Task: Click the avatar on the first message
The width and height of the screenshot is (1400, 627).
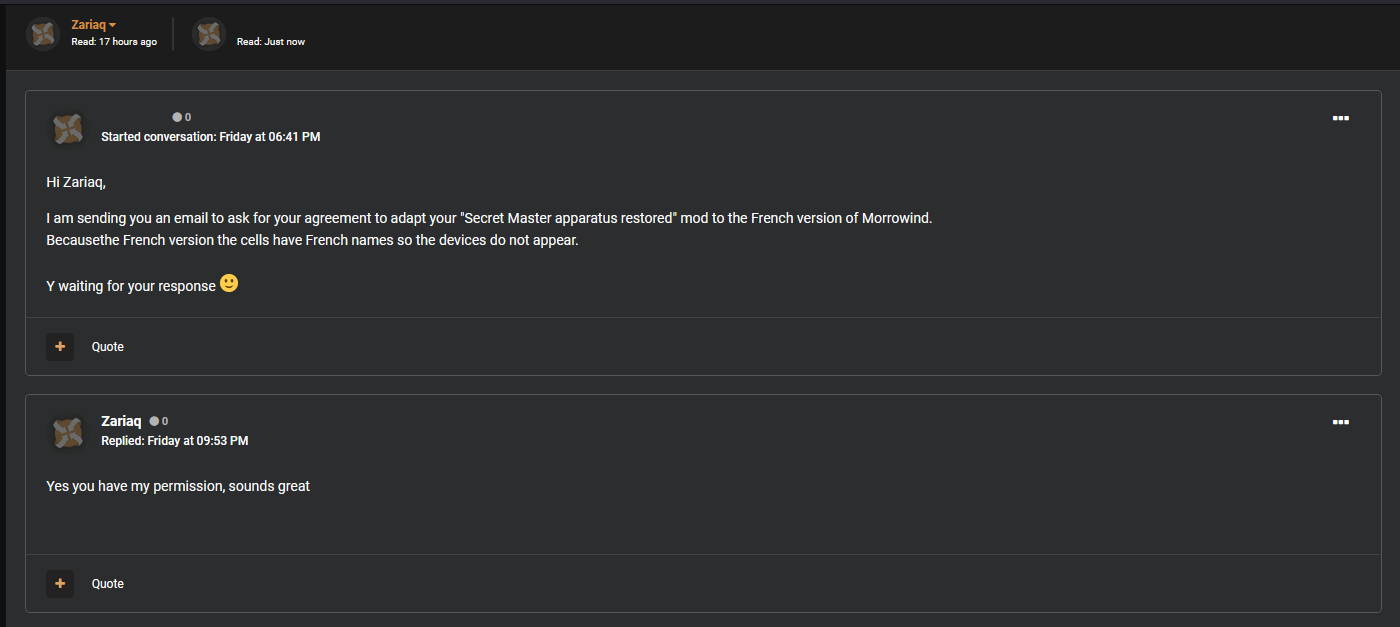Action: click(68, 128)
